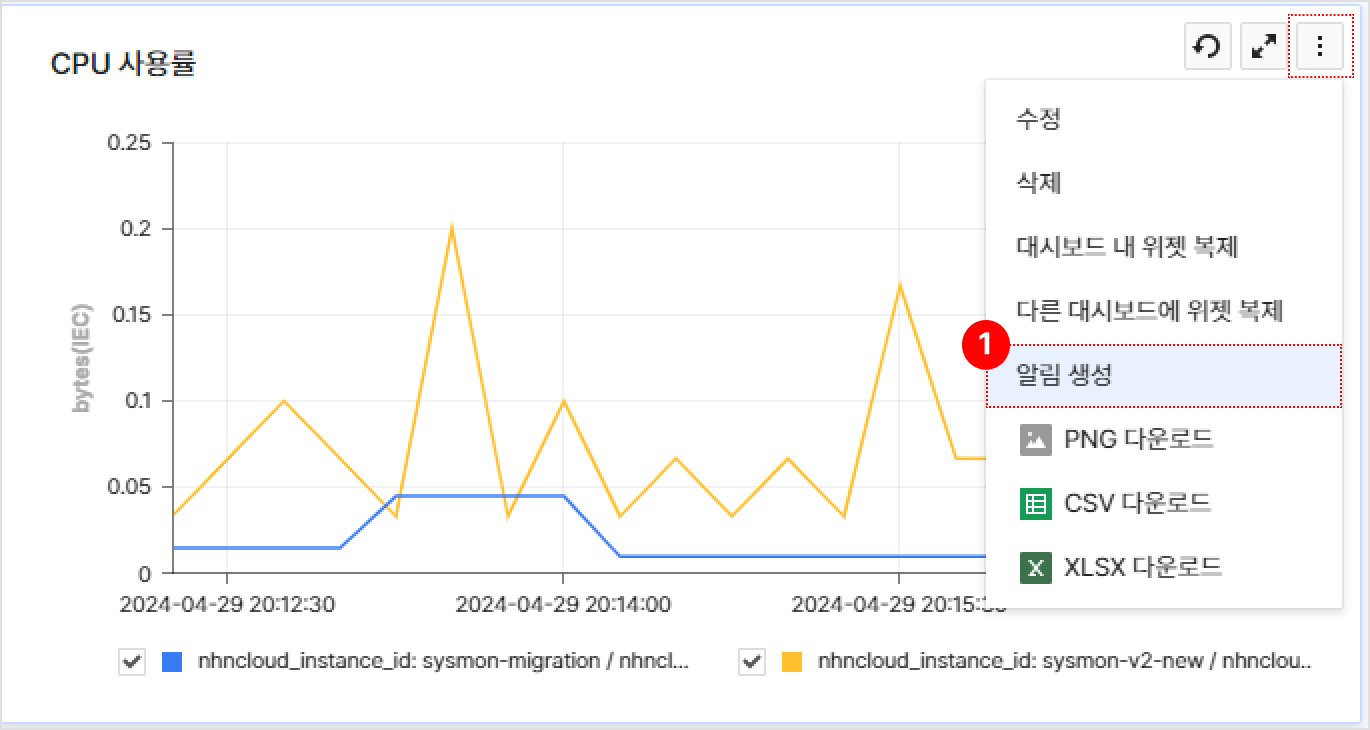The image size is (1370, 730).
Task: Click the green CSV table icon
Action: pos(1036,503)
